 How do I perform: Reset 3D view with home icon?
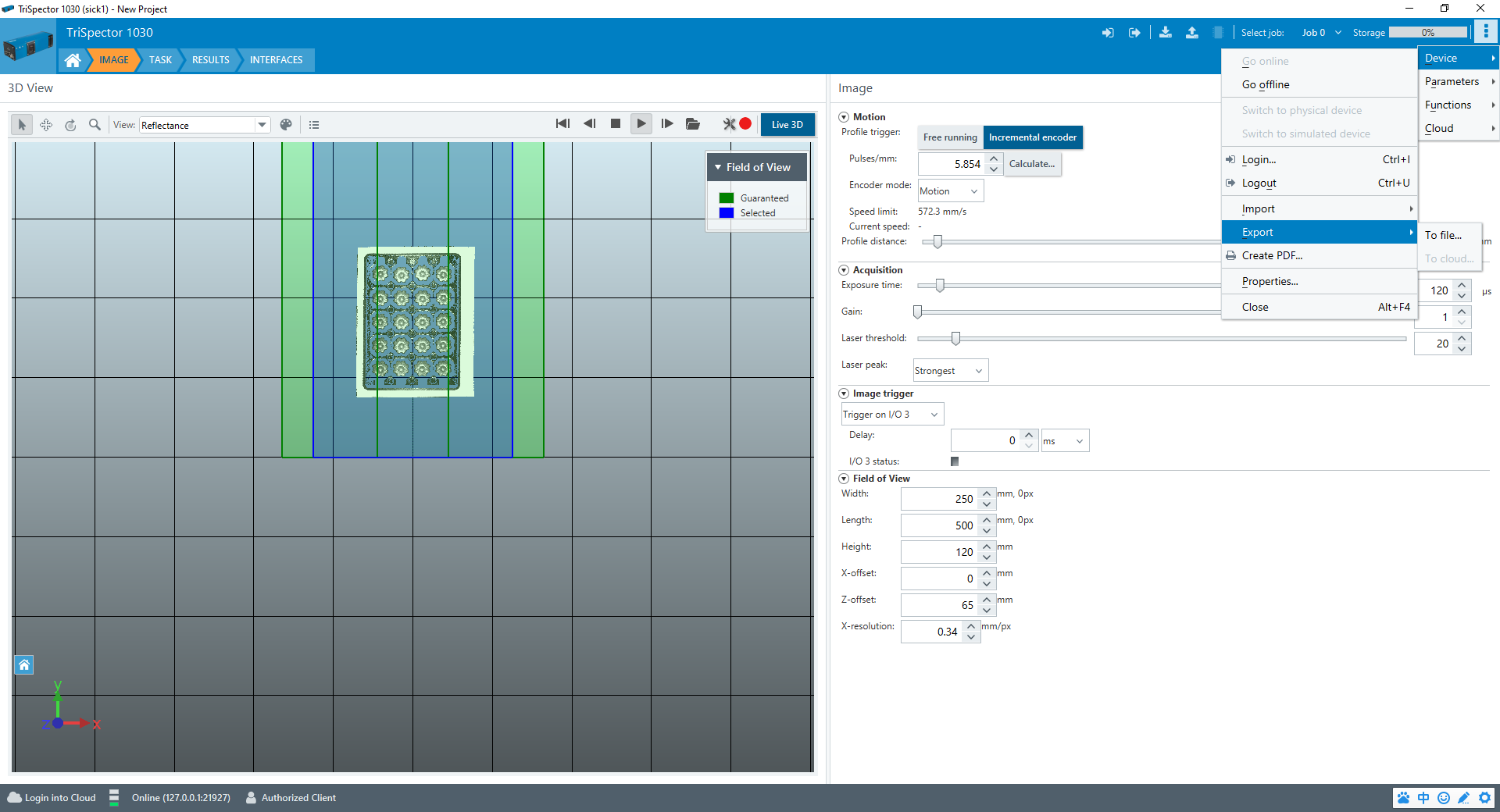tap(24, 665)
